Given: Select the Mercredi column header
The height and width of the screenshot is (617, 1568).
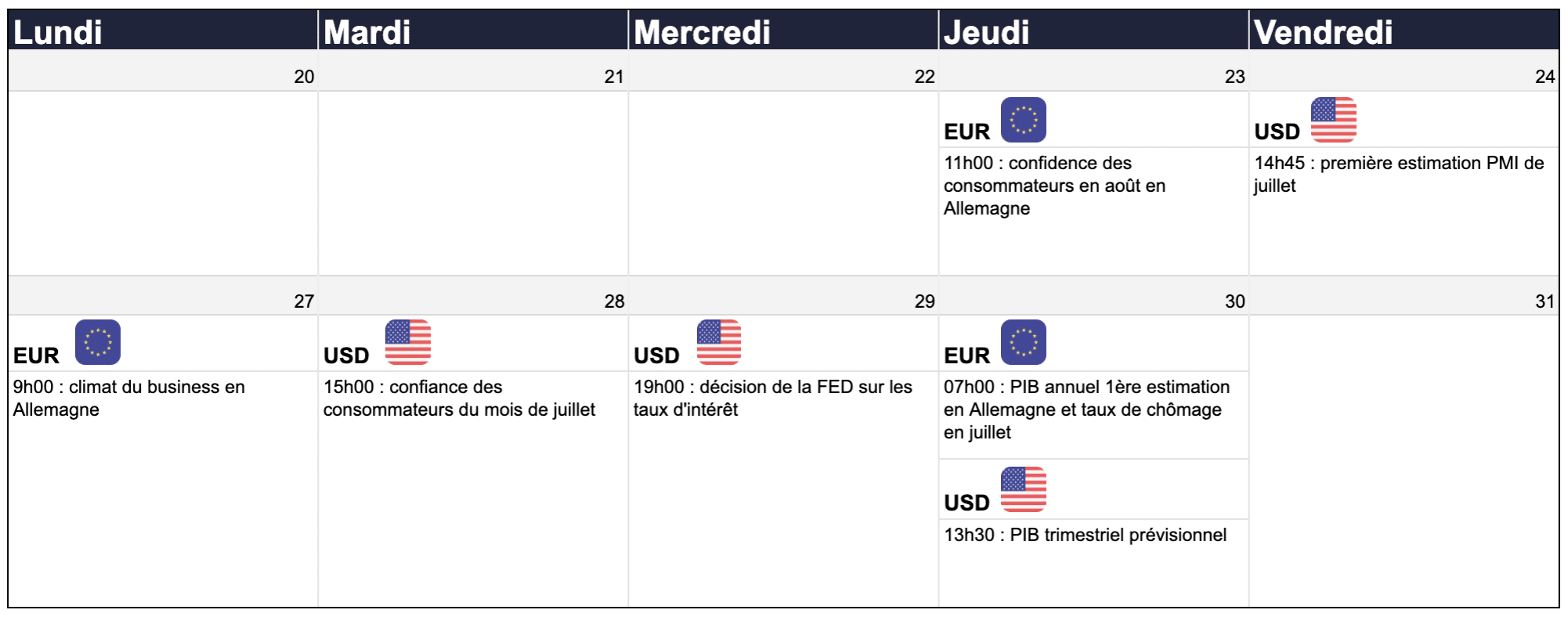Looking at the screenshot, I should tap(783, 31).
